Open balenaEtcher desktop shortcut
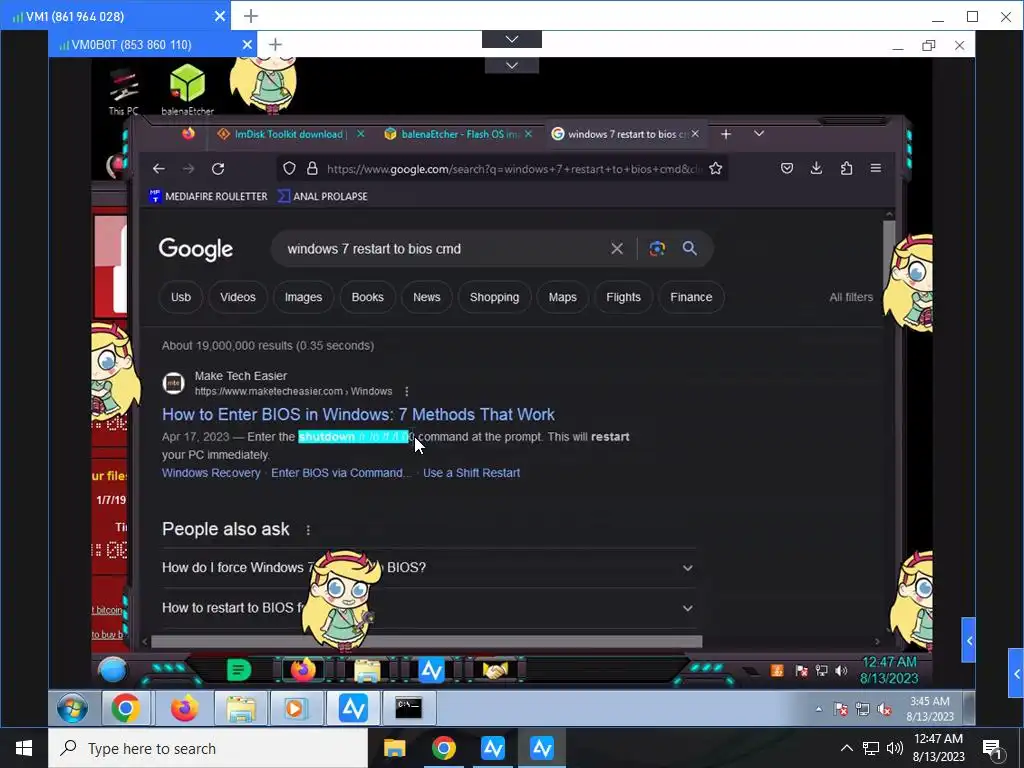1024x768 pixels. click(x=187, y=89)
